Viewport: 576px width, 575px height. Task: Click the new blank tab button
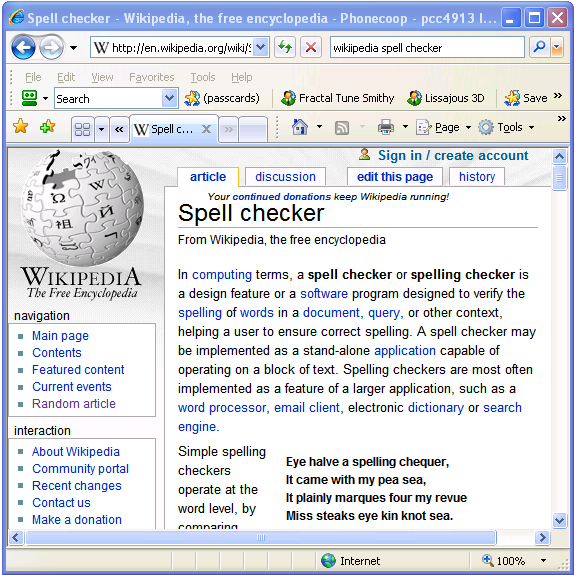[x=252, y=129]
